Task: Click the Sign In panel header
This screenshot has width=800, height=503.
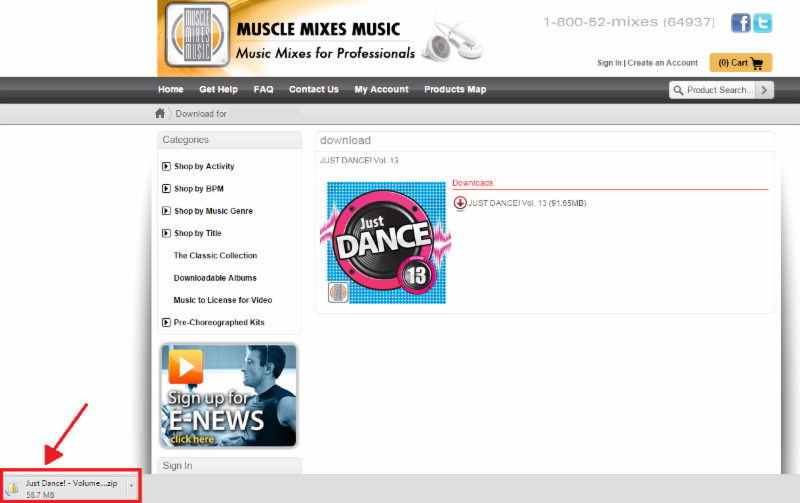Action: (x=230, y=465)
